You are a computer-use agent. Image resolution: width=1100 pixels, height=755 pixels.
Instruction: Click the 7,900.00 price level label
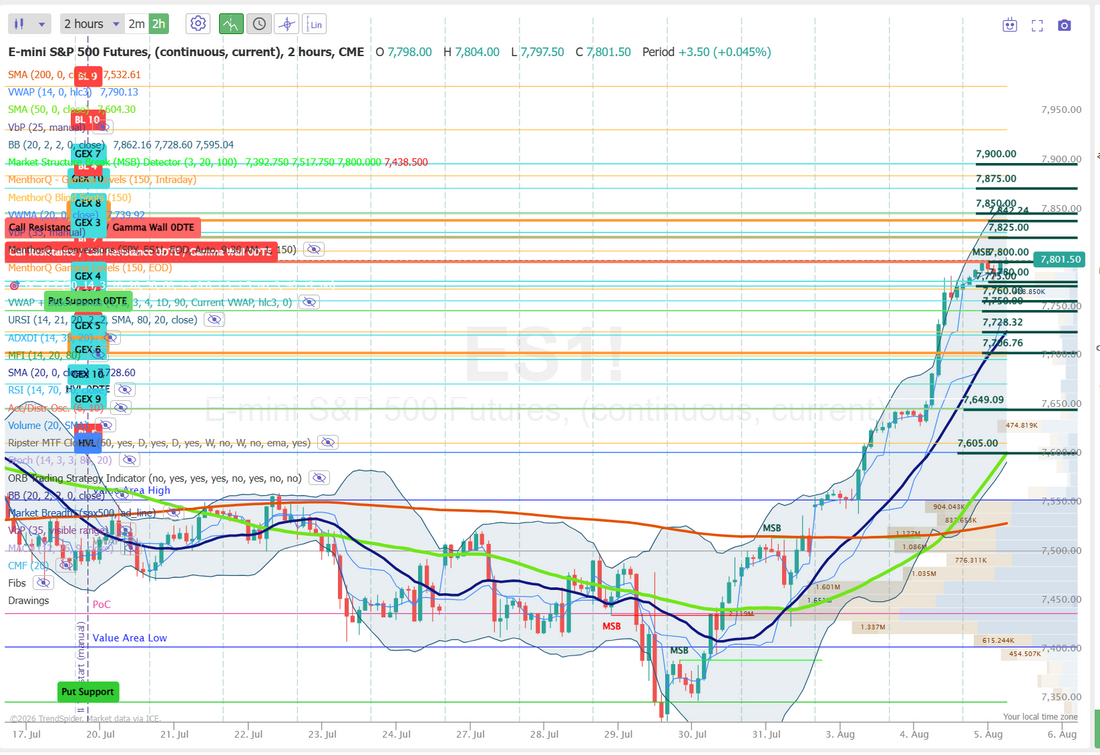(x=995, y=154)
